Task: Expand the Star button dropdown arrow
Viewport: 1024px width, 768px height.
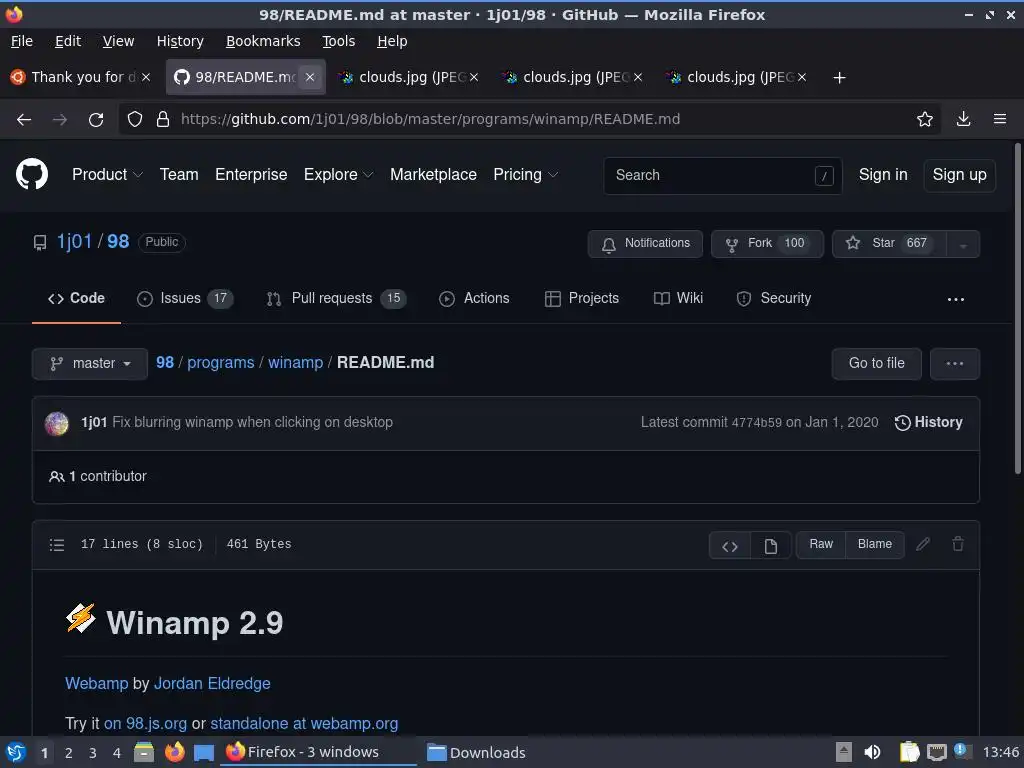Action: coord(963,244)
